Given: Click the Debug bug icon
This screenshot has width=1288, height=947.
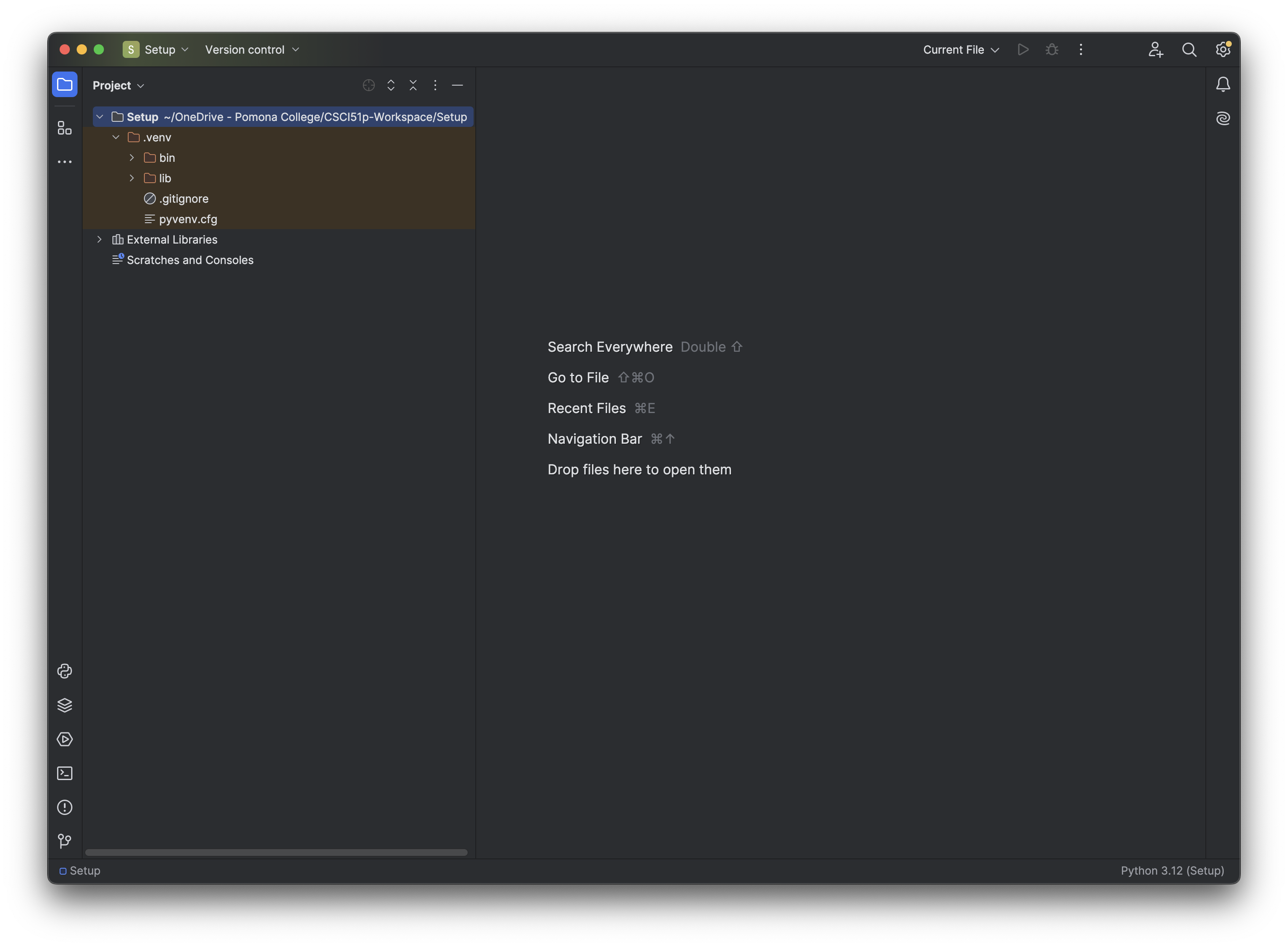Looking at the screenshot, I should [x=1052, y=50].
